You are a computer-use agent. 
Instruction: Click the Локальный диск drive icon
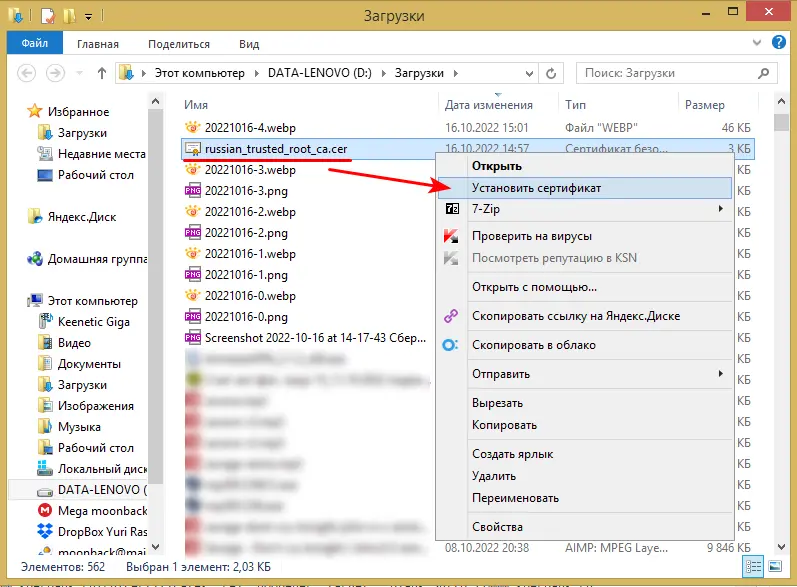[x=45, y=468]
